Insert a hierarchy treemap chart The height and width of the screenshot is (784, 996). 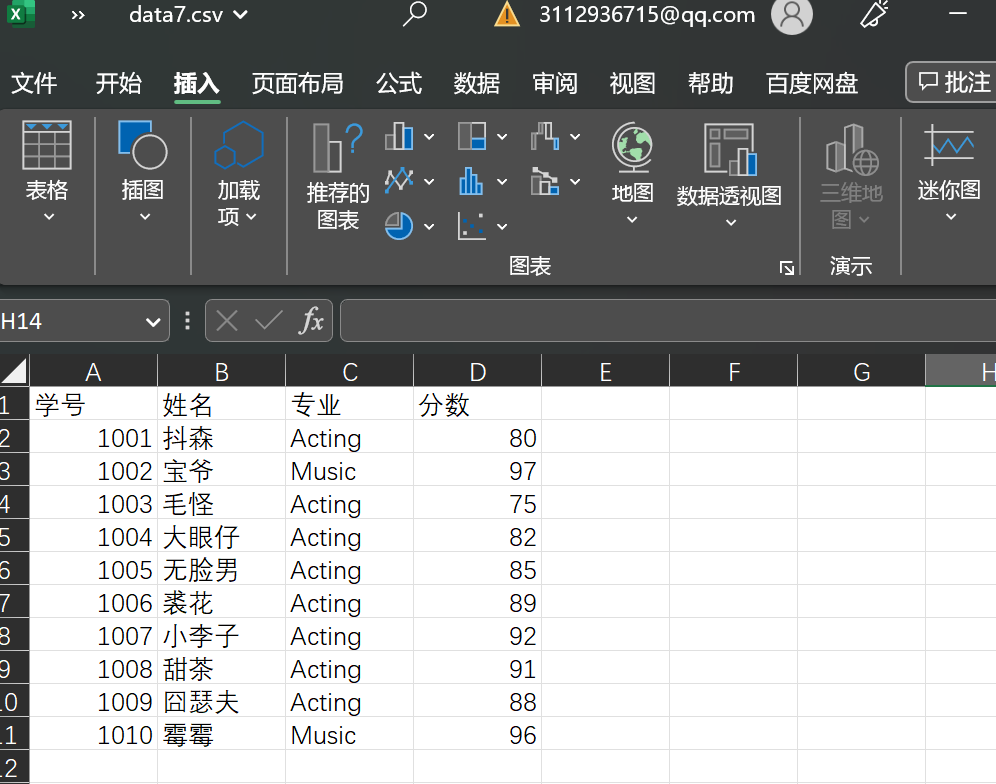[x=472, y=137]
